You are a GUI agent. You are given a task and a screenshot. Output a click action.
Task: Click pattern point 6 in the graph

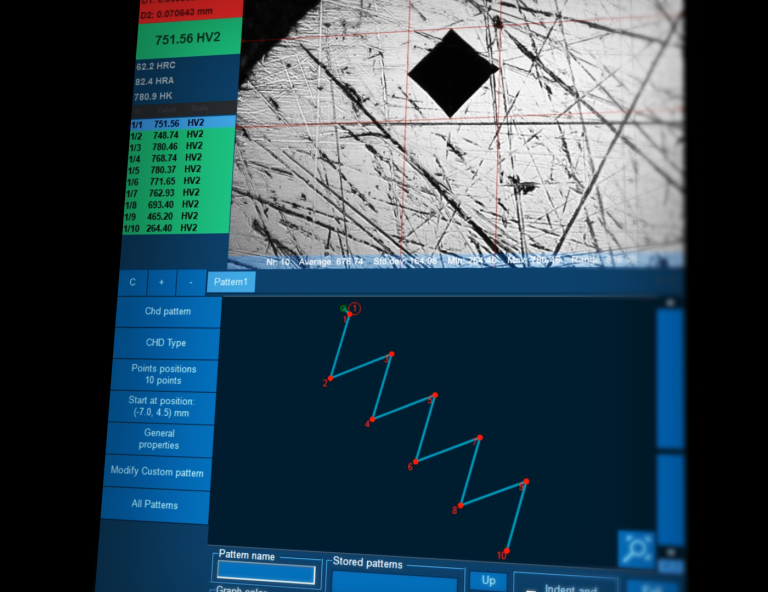coord(416,461)
